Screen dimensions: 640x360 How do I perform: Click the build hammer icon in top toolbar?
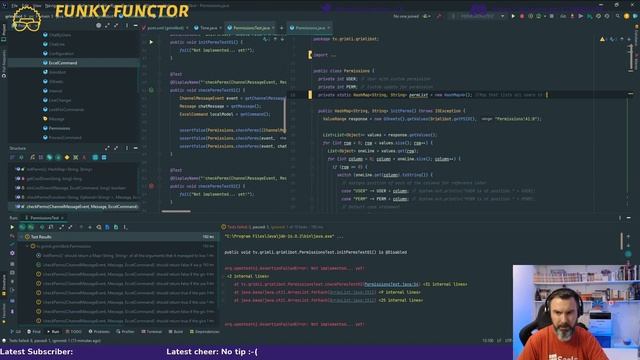[x=439, y=16]
